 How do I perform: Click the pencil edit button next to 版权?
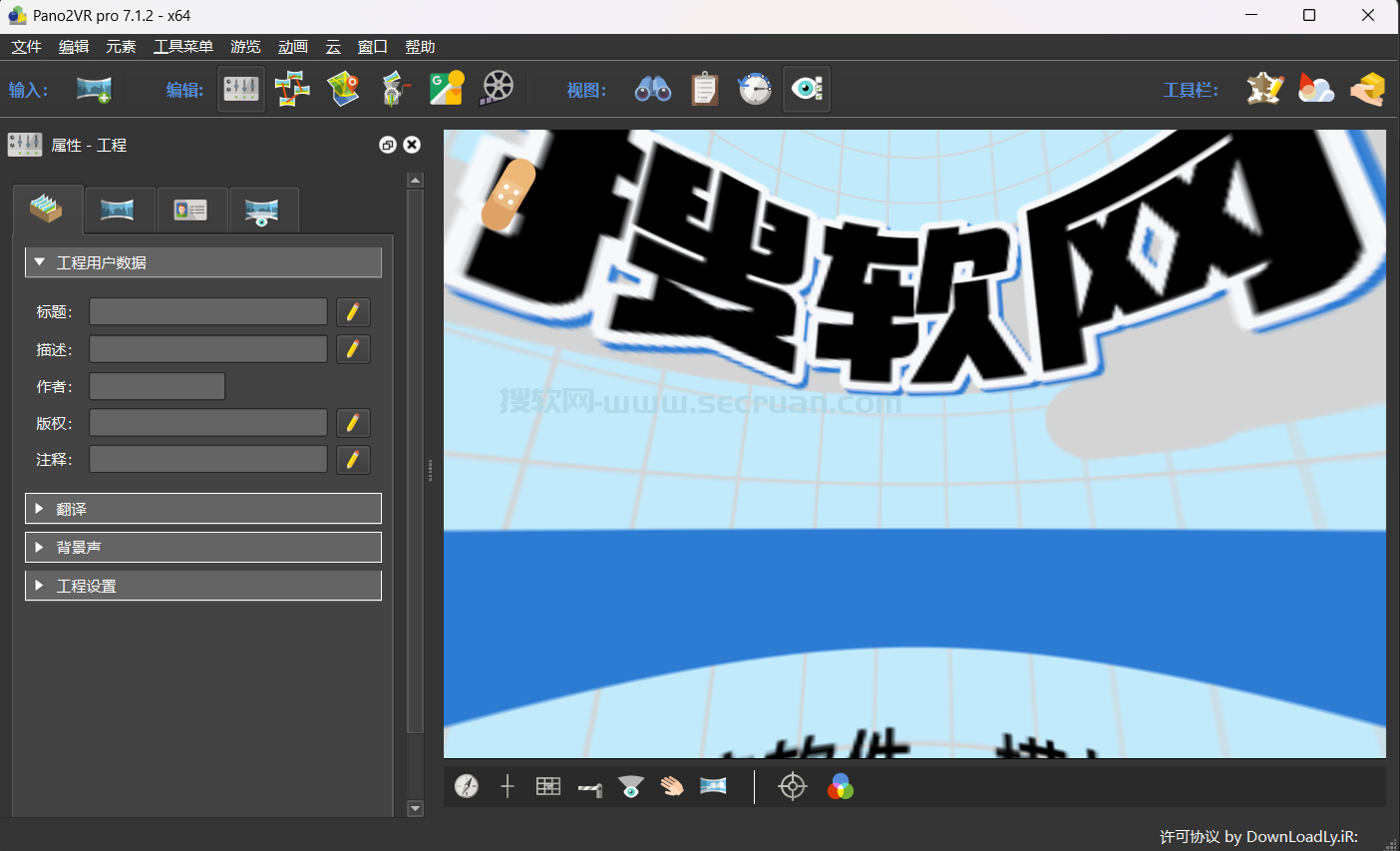tap(353, 423)
